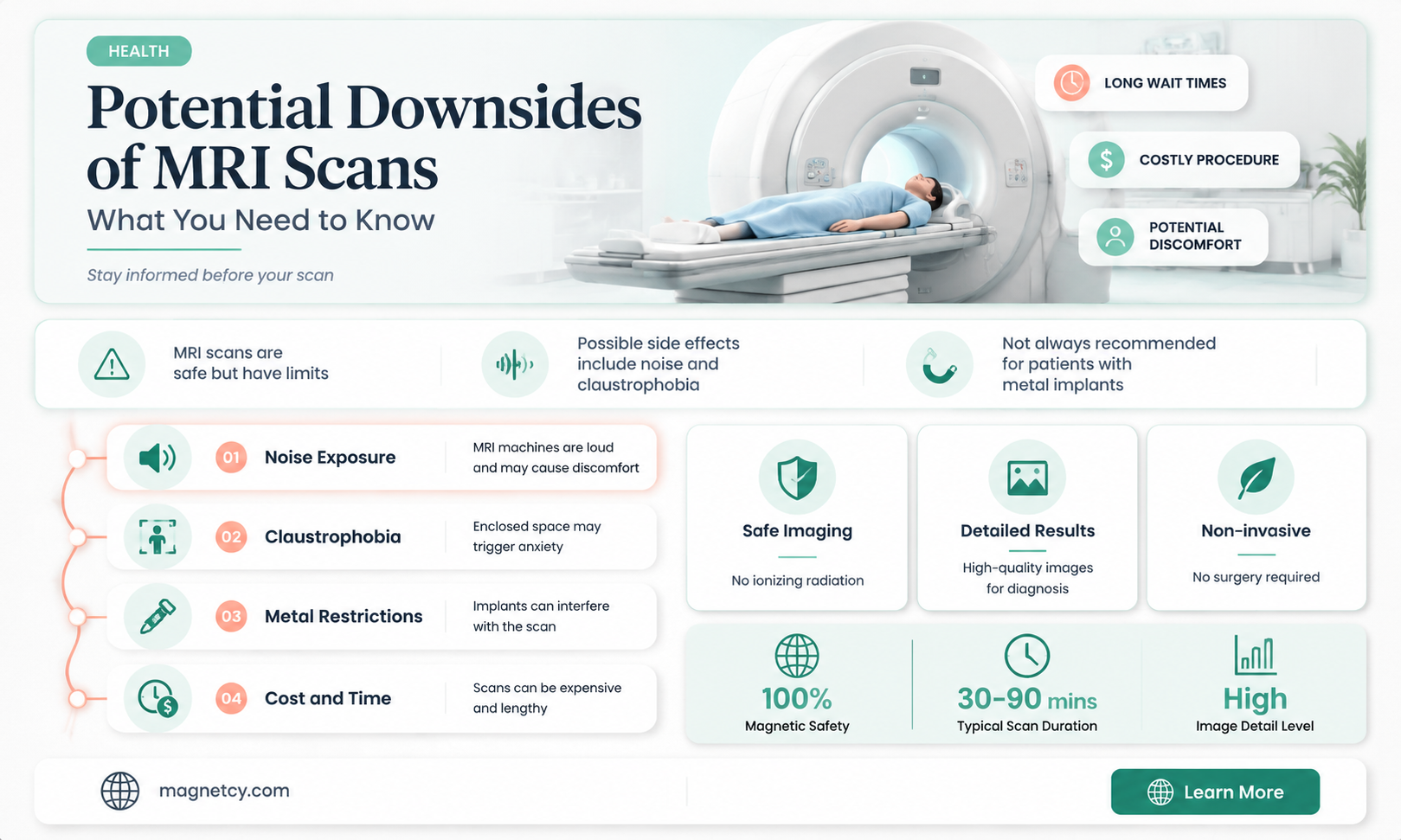Select the 01 number badge

[231, 457]
